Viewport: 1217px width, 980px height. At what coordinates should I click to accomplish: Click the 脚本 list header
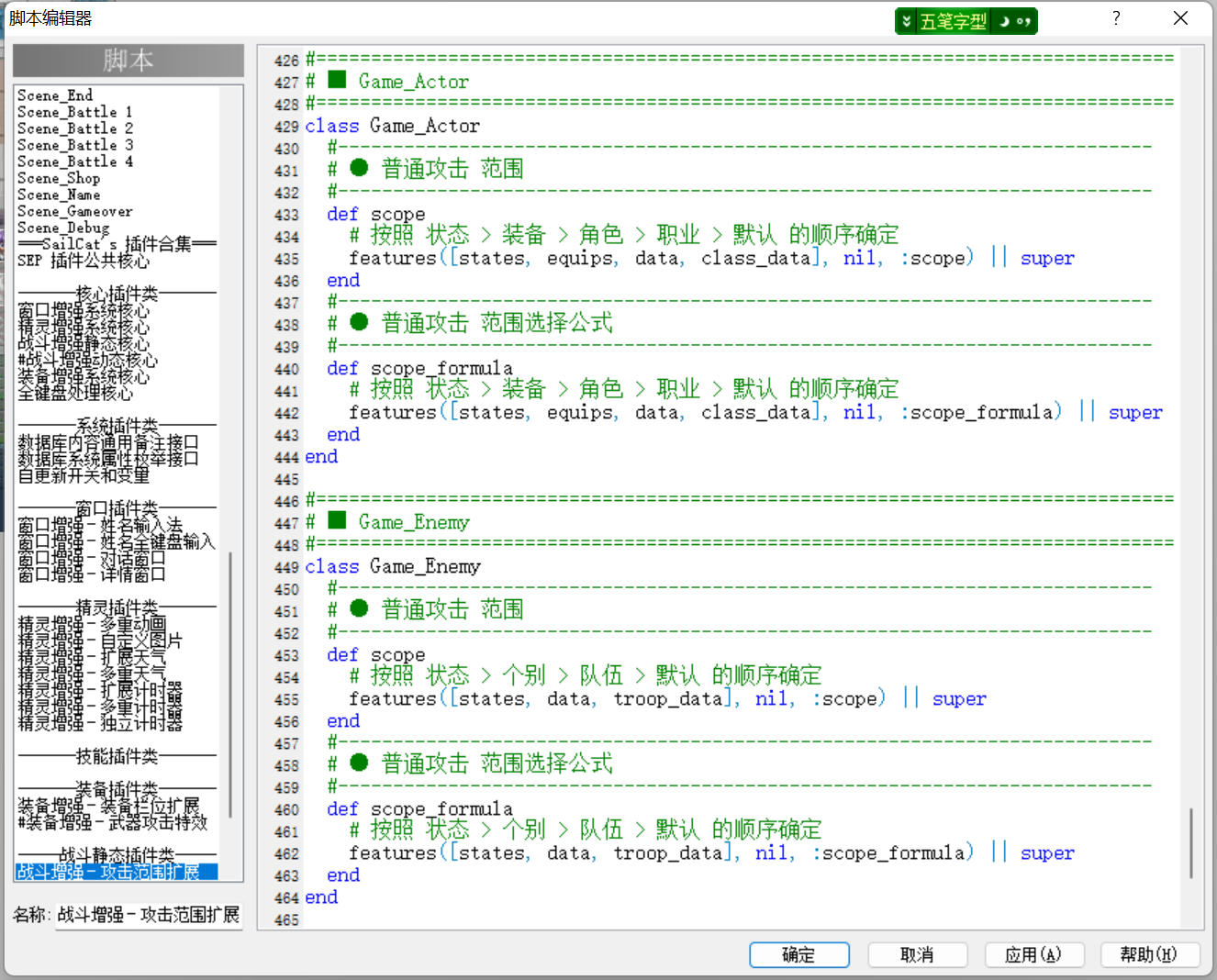(x=128, y=61)
